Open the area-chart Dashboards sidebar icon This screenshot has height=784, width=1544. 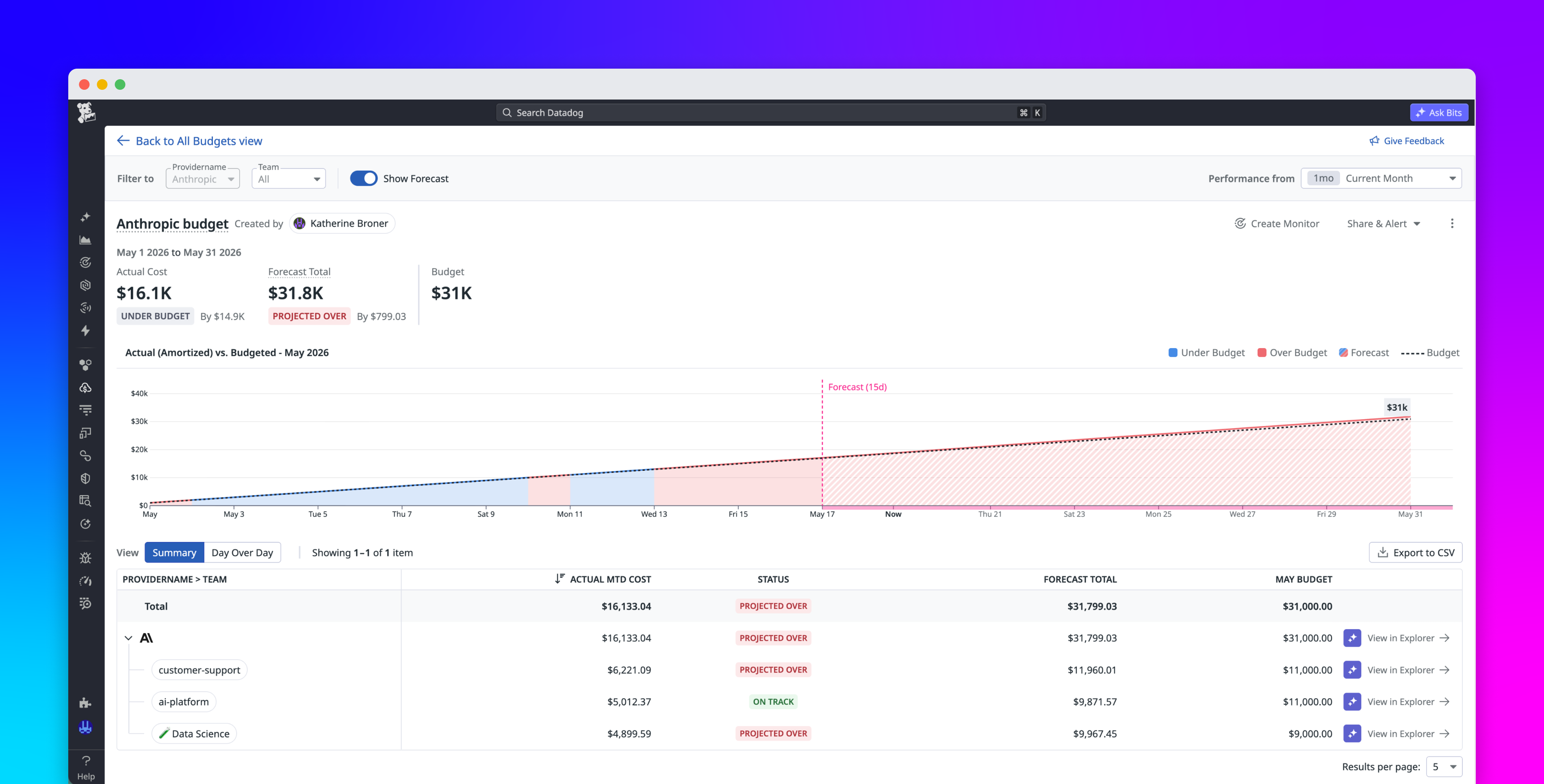86,240
